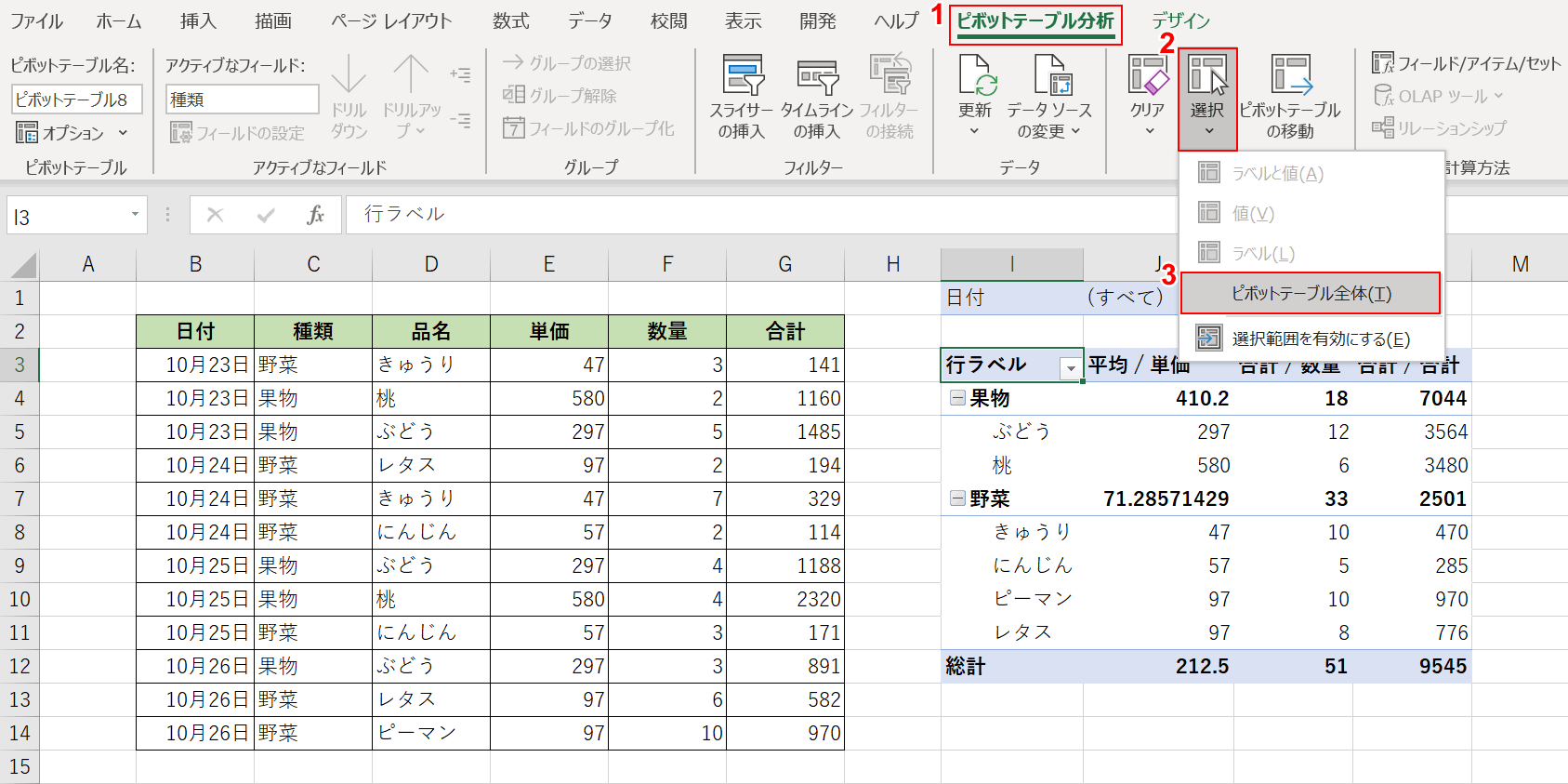
Task: Choose ピボットテーブル全体 from the menu
Action: click(1311, 294)
